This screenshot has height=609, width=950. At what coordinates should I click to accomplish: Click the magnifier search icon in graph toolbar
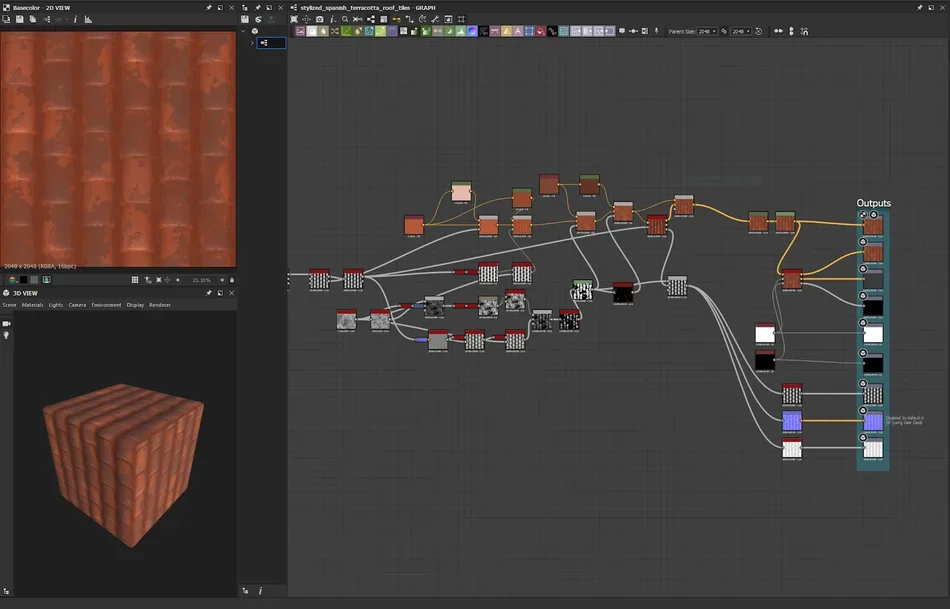coord(345,19)
